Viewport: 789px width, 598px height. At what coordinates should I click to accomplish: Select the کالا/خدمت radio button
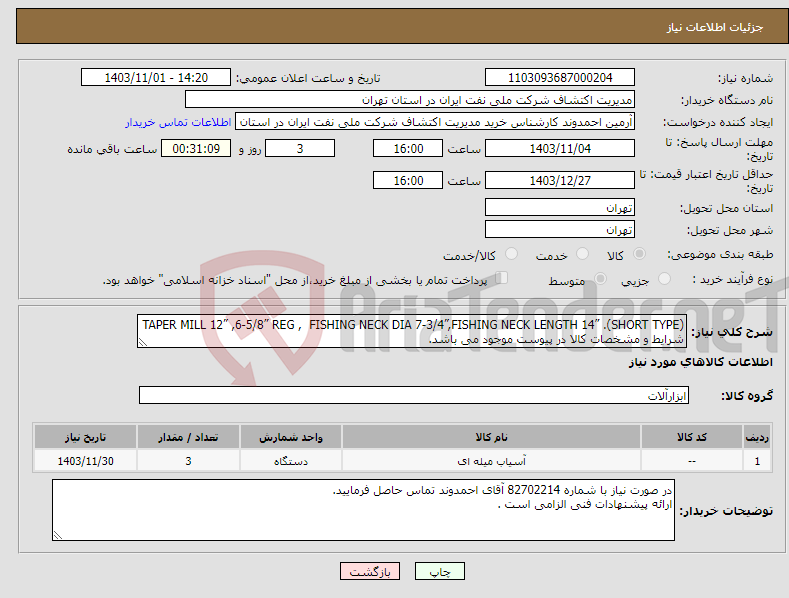coord(511,254)
